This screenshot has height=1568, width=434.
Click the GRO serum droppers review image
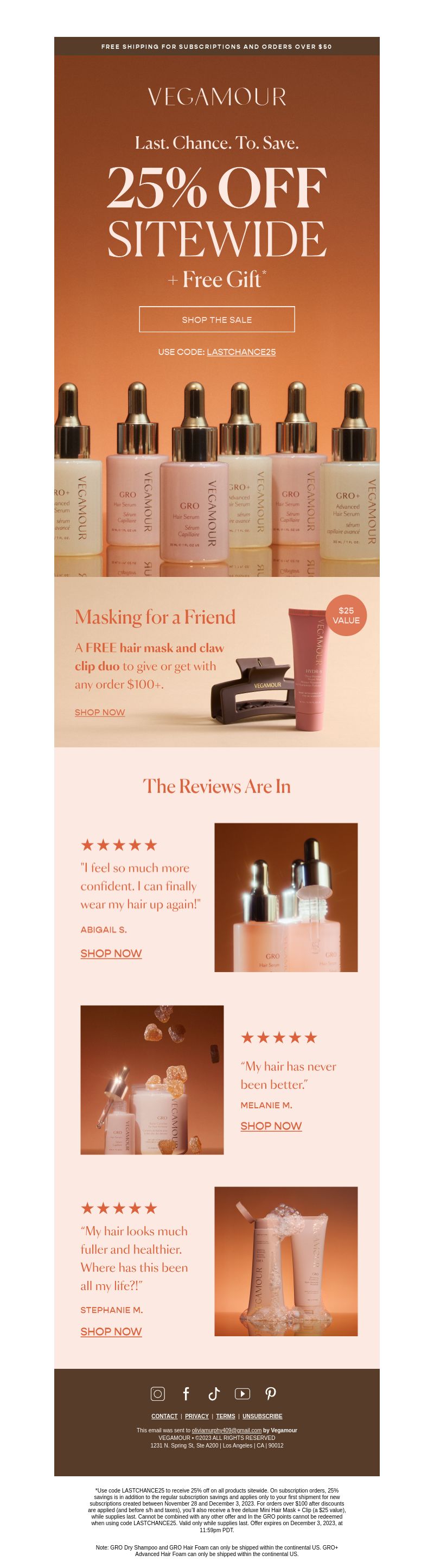click(286, 897)
